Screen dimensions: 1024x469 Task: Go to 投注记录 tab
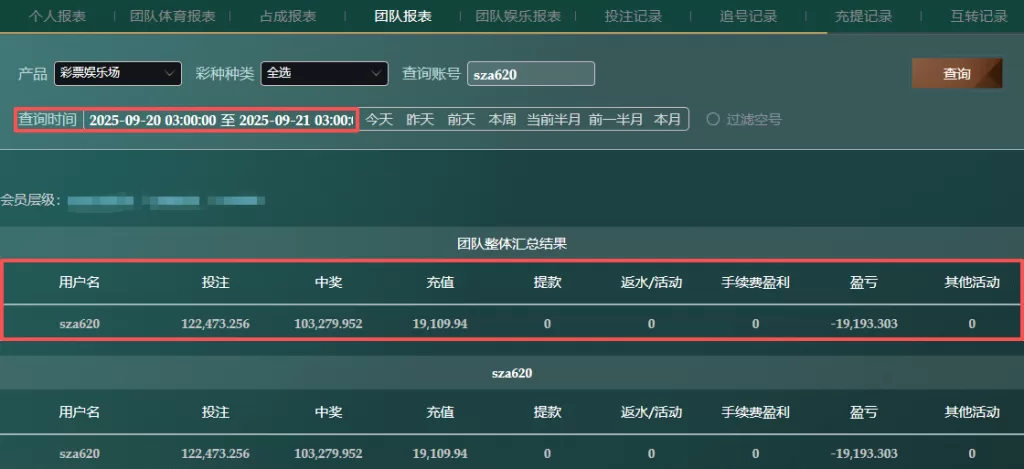pos(633,16)
